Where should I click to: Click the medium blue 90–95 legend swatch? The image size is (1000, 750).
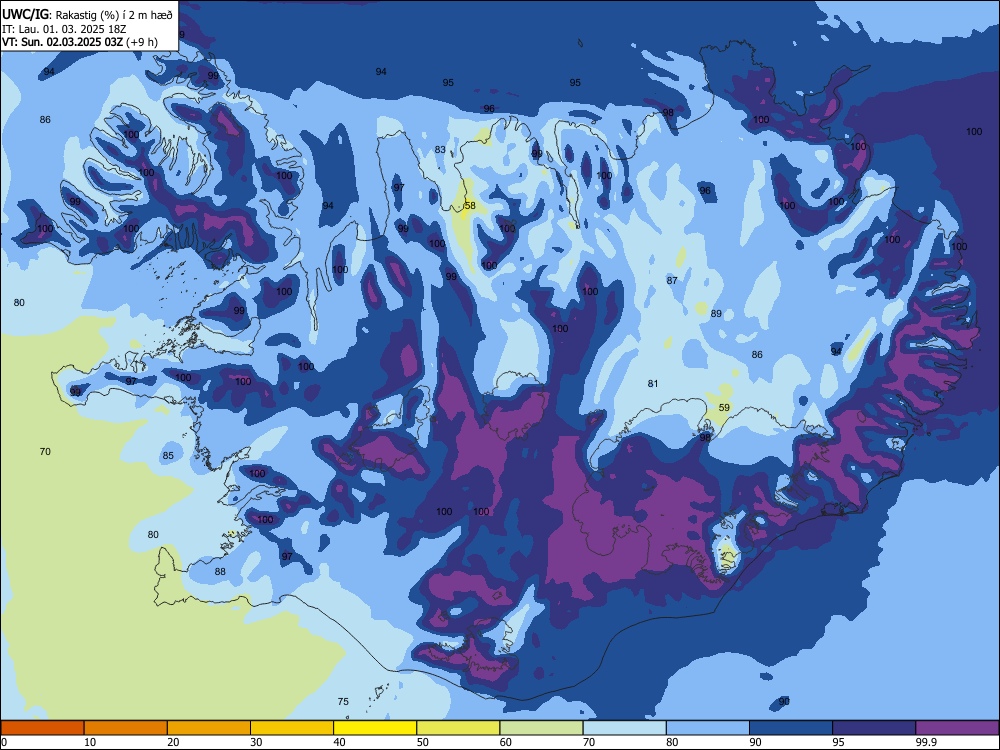[791, 728]
